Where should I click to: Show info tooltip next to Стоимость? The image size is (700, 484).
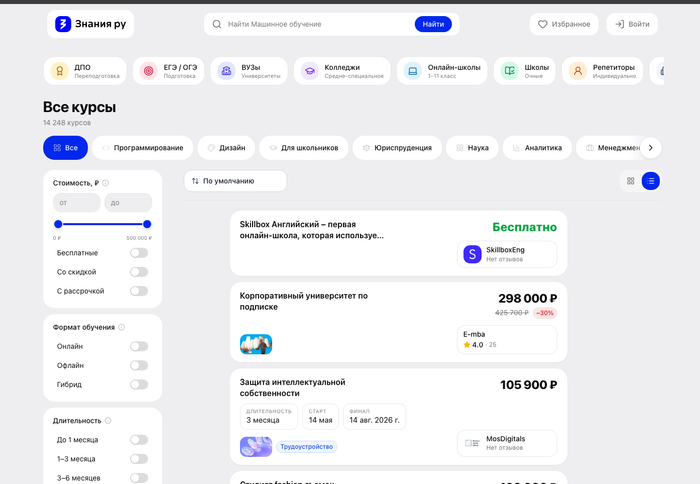pos(105,183)
